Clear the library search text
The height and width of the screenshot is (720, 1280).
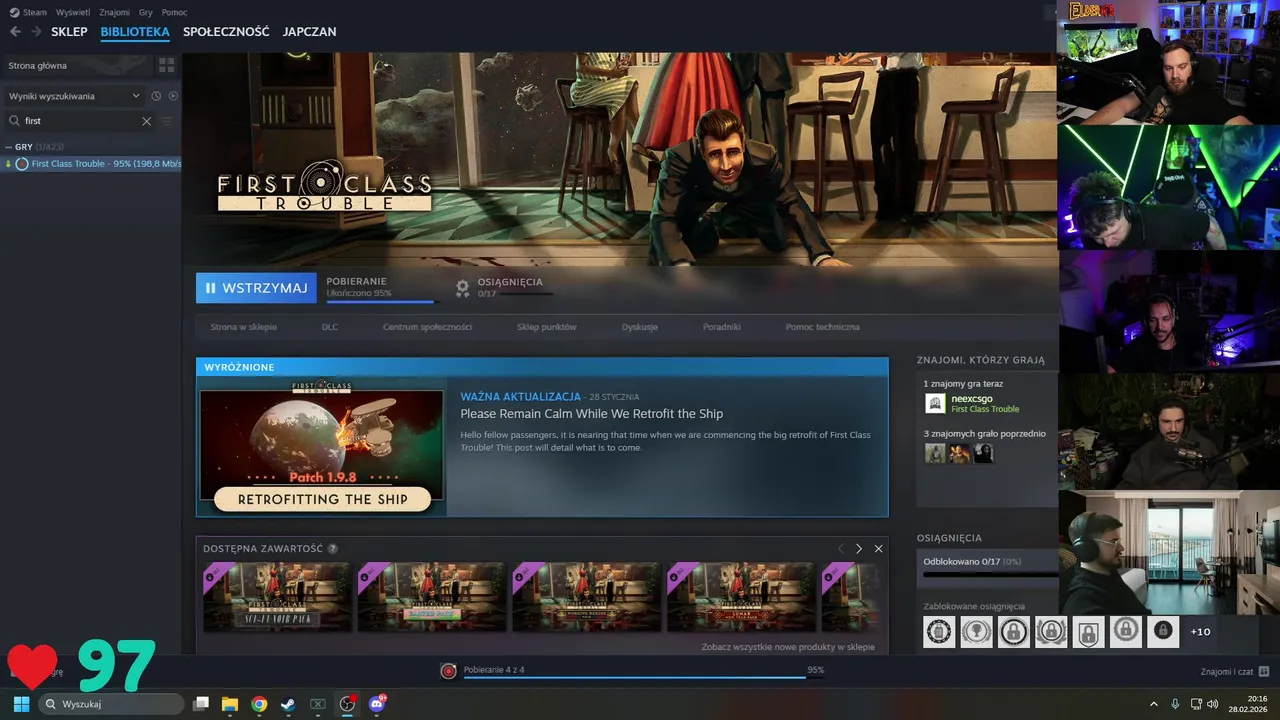(146, 121)
